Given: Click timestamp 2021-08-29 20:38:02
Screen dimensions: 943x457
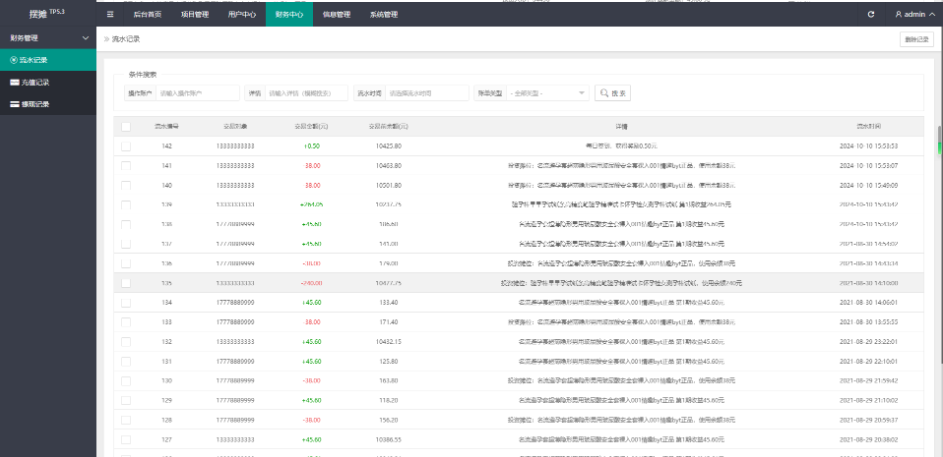Looking at the screenshot, I should click(869, 440).
